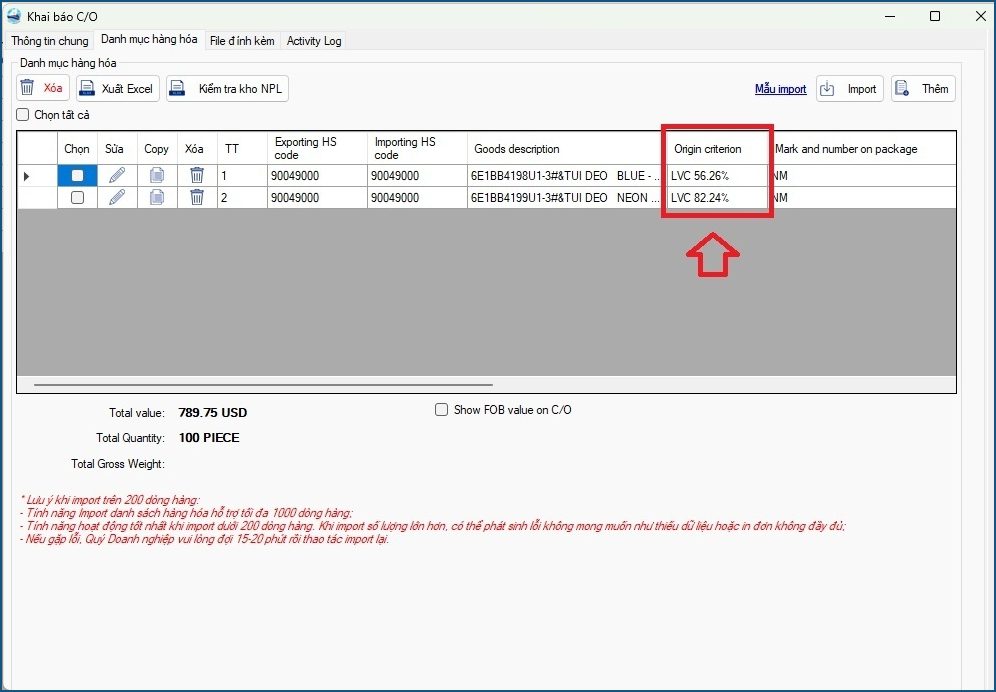The height and width of the screenshot is (692, 996).
Task: Open the File đính kèm tab
Action: point(242,41)
